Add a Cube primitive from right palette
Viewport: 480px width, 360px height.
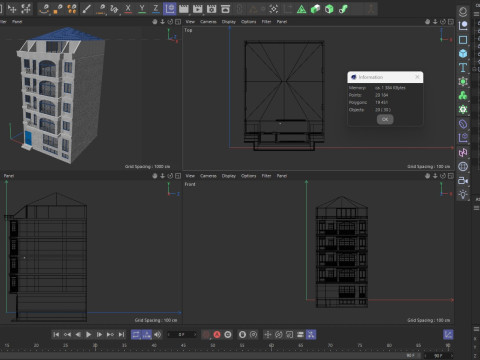[x=463, y=54]
